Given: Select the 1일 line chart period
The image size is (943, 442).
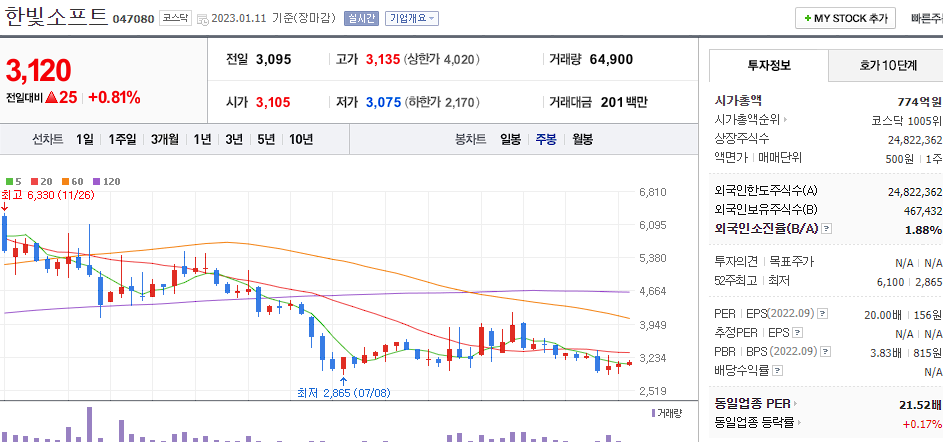Looking at the screenshot, I should tap(85, 140).
